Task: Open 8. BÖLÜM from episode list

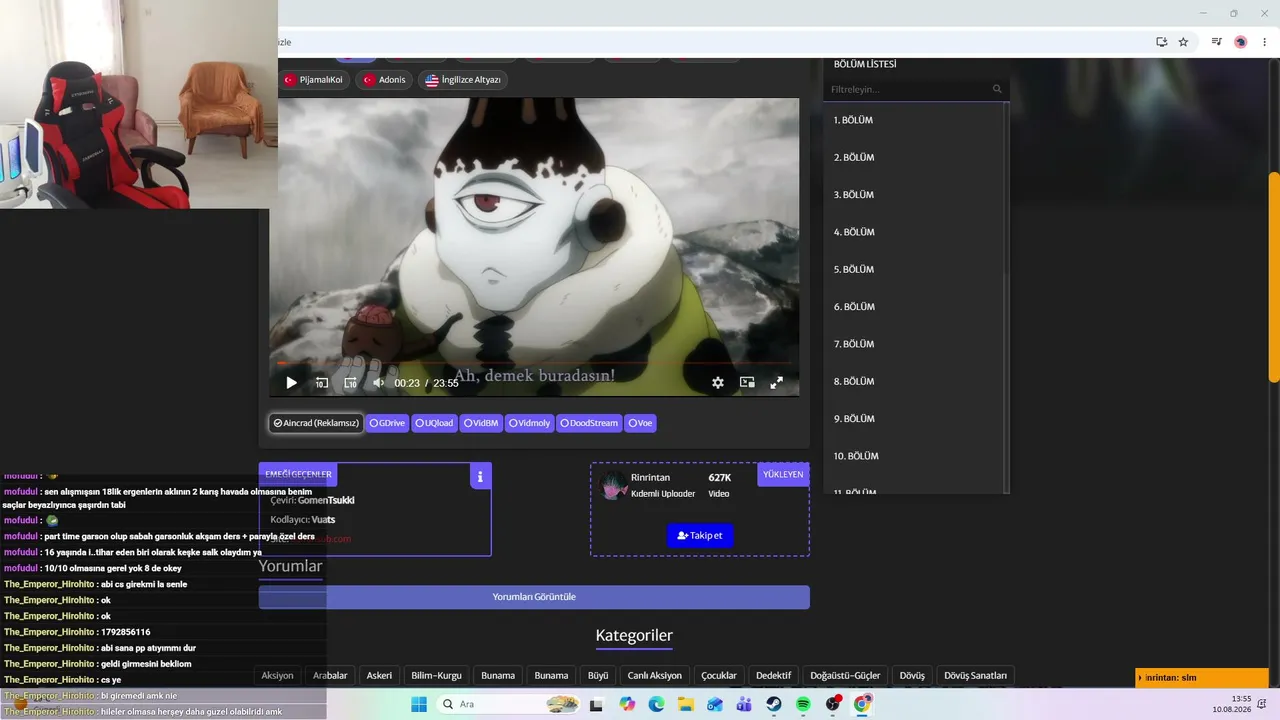Action: (x=915, y=381)
